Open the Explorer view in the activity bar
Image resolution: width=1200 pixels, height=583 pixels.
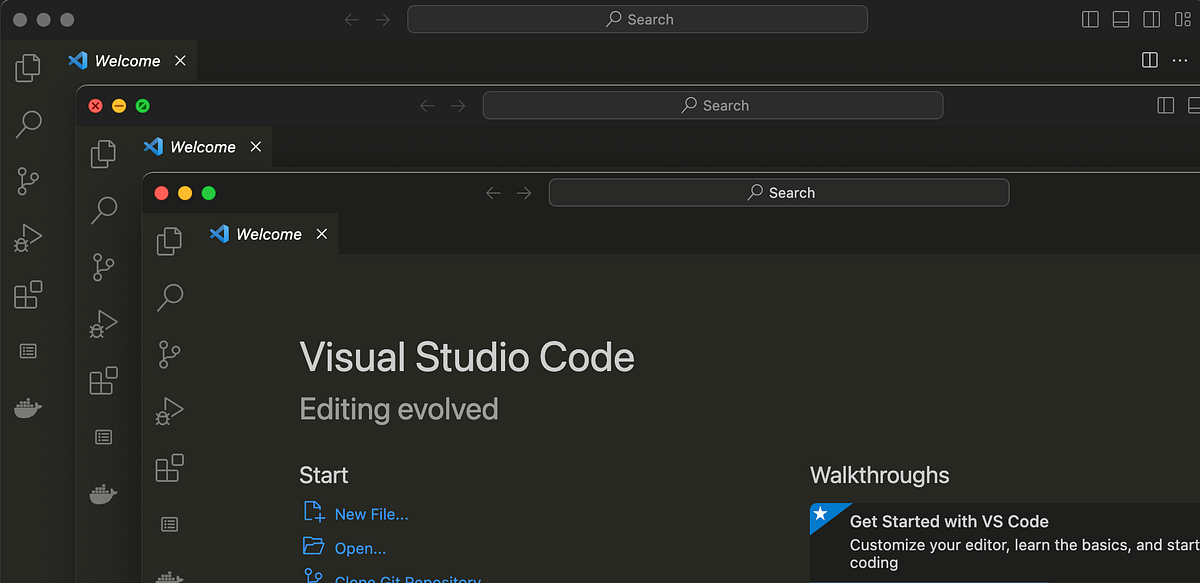click(170, 240)
